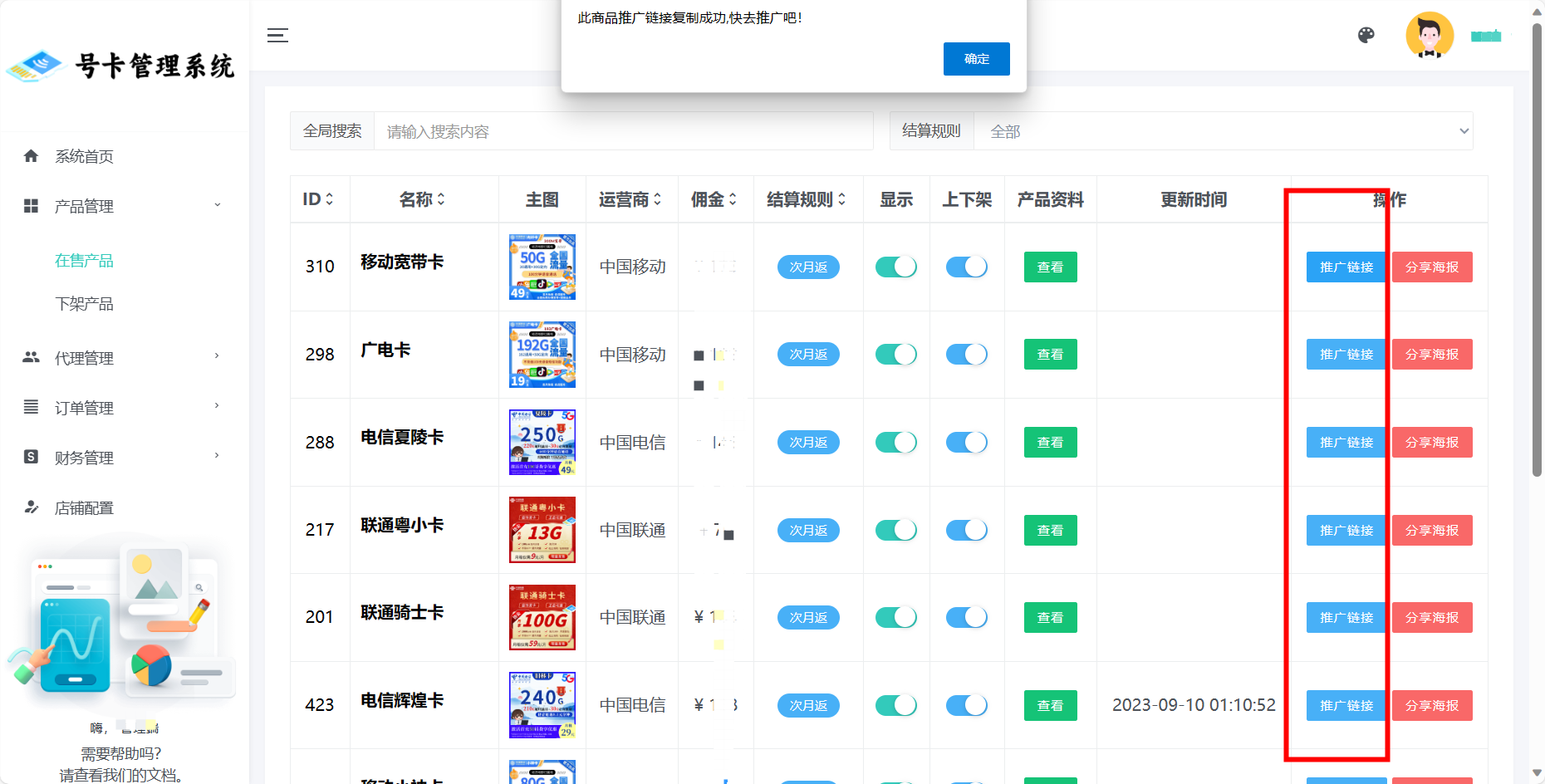The height and width of the screenshot is (784, 1545).
Task: Toggle 显示 switch for 移动宽带卡
Action: click(895, 267)
